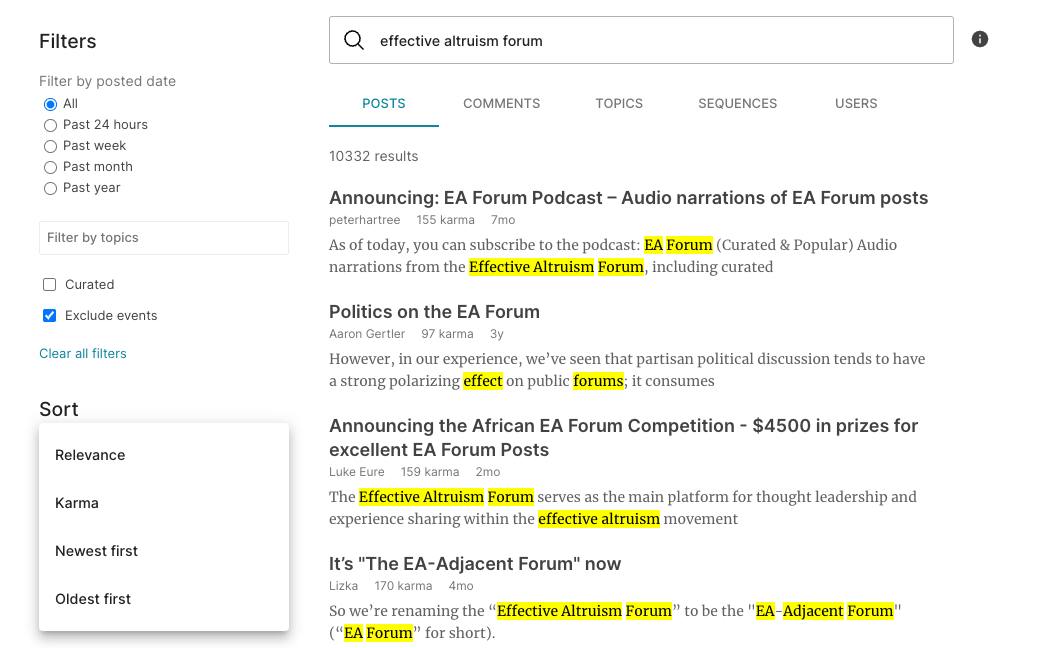This screenshot has width=1063, height=648.
Task: Open the search info icon
Action: pyautogui.click(x=979, y=39)
